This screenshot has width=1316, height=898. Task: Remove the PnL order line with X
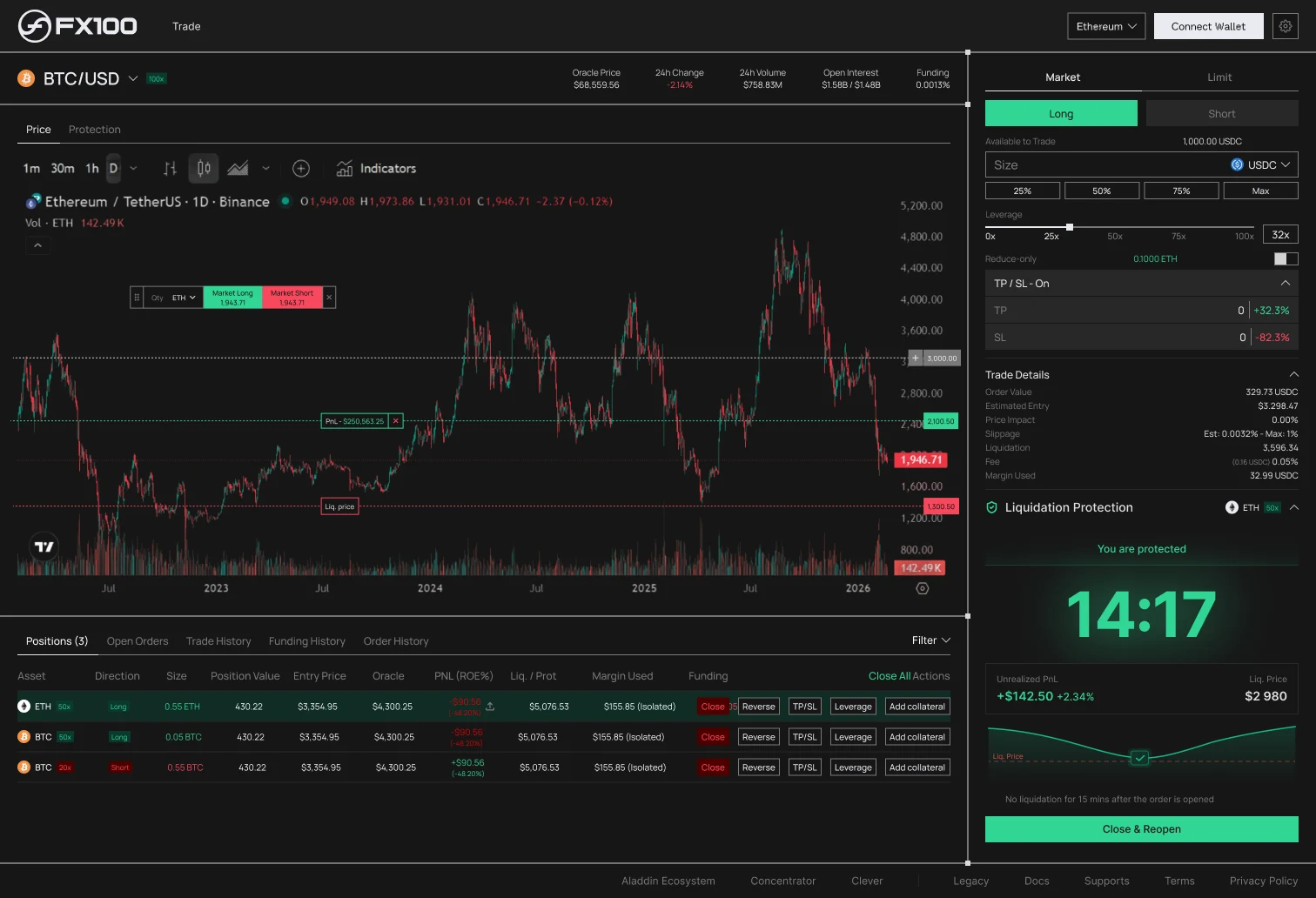point(396,421)
